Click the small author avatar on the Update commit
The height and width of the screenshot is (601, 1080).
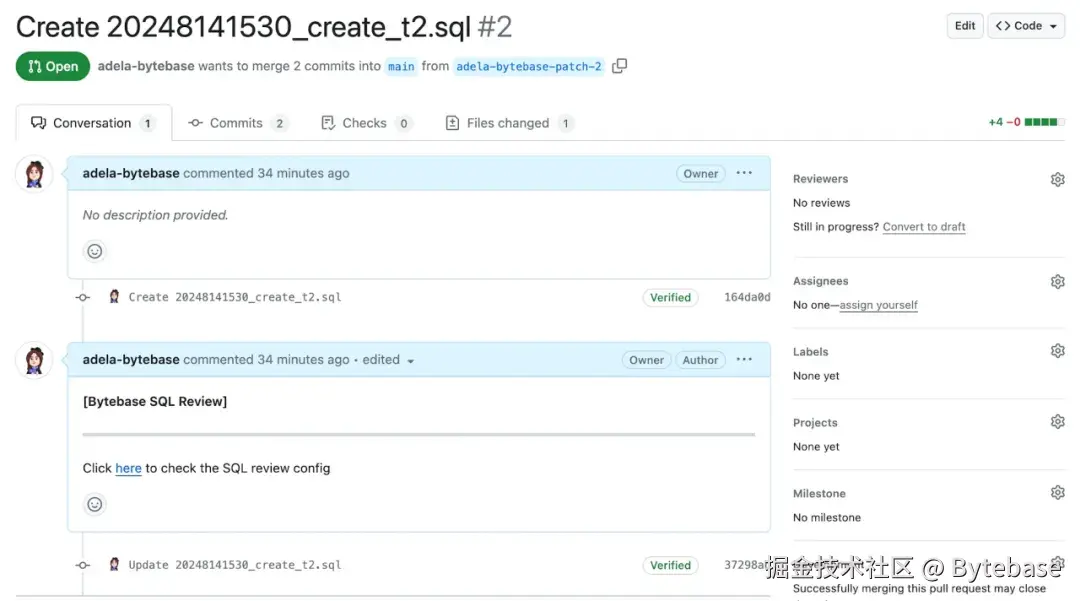(x=114, y=565)
